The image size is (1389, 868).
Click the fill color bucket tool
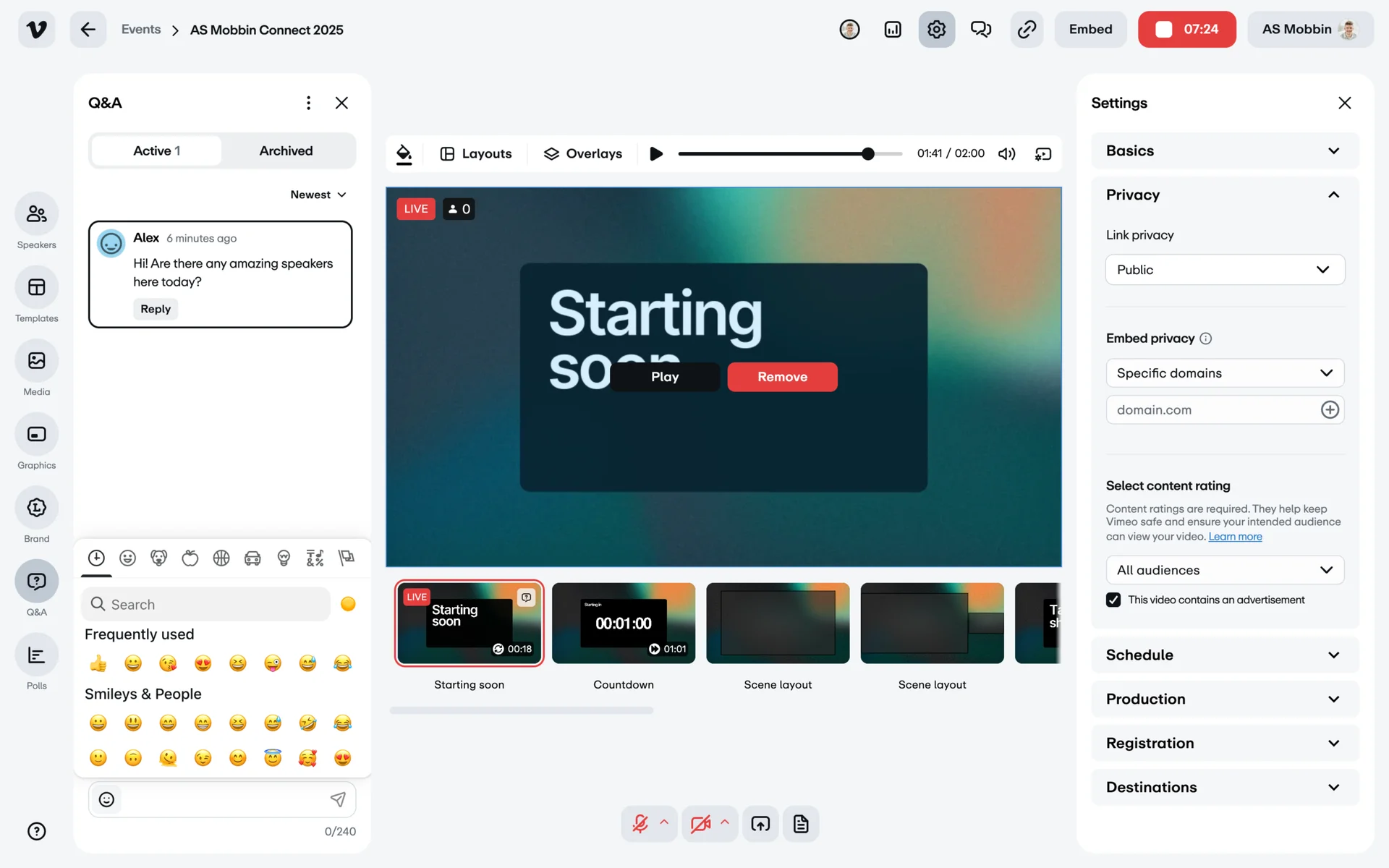[404, 153]
